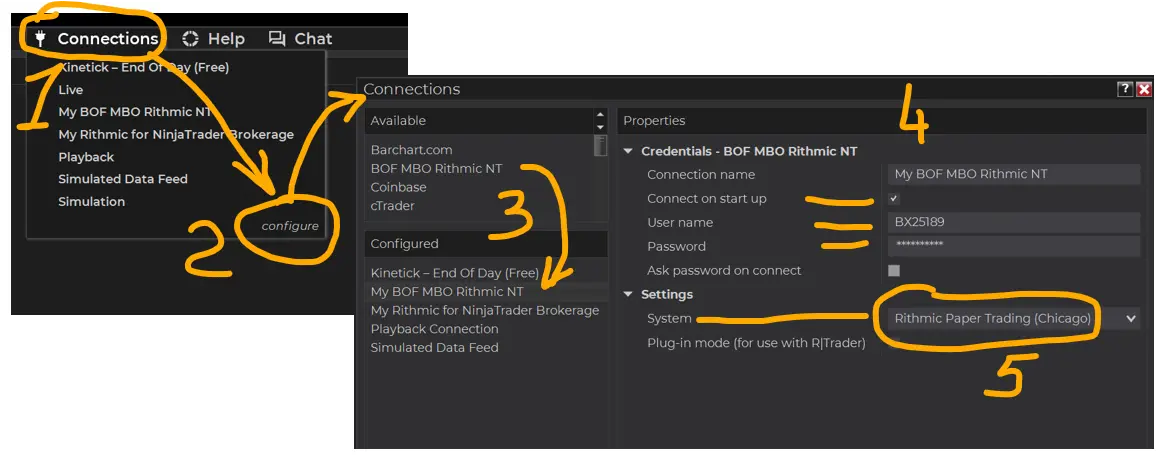Select Simulated Data Feed in Connections menu
Image resolution: width=1159 pixels, height=455 pixels.
pos(123,179)
